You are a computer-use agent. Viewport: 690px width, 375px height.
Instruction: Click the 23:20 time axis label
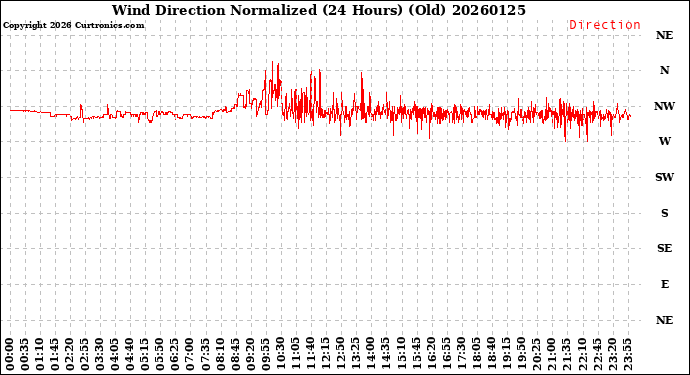pos(612,355)
